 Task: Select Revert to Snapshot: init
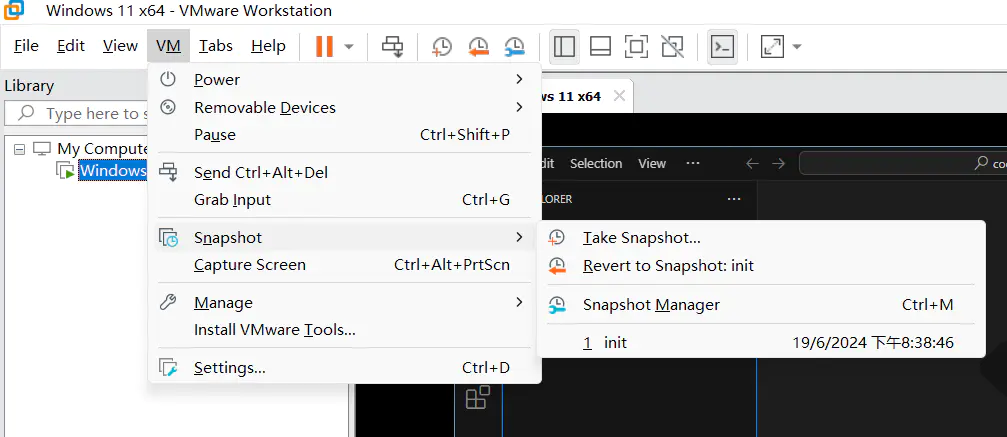tap(761, 265)
